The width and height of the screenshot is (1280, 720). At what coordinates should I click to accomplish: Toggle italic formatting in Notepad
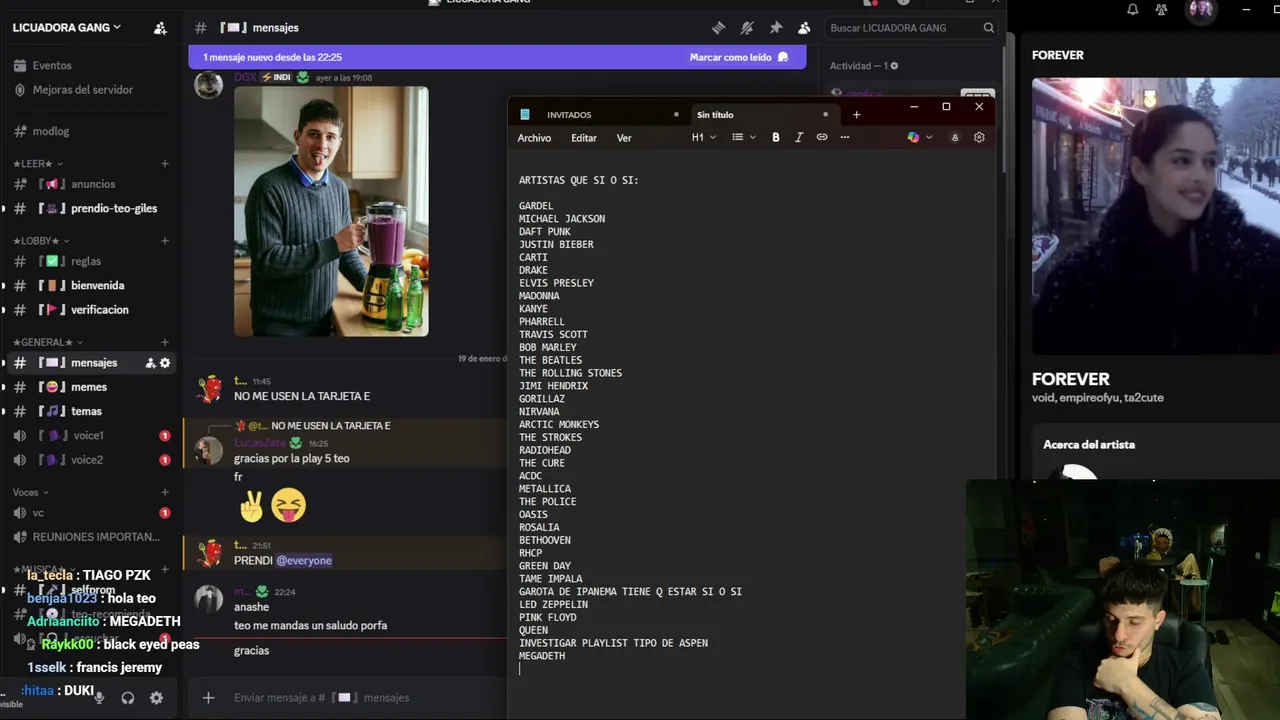[798, 138]
